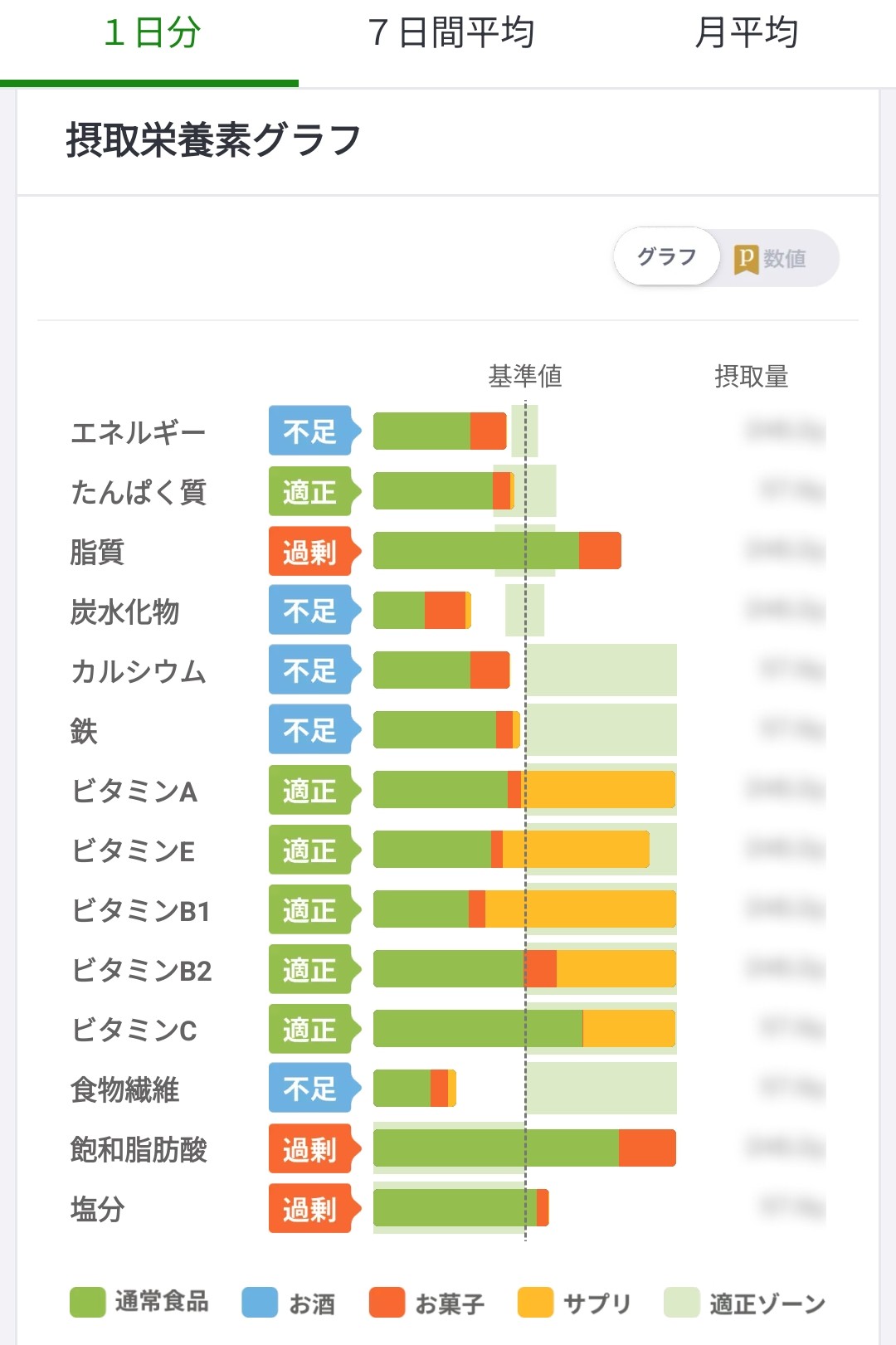
Task: Tap the 適正 badge for たんぱく質
Action: pos(314,491)
